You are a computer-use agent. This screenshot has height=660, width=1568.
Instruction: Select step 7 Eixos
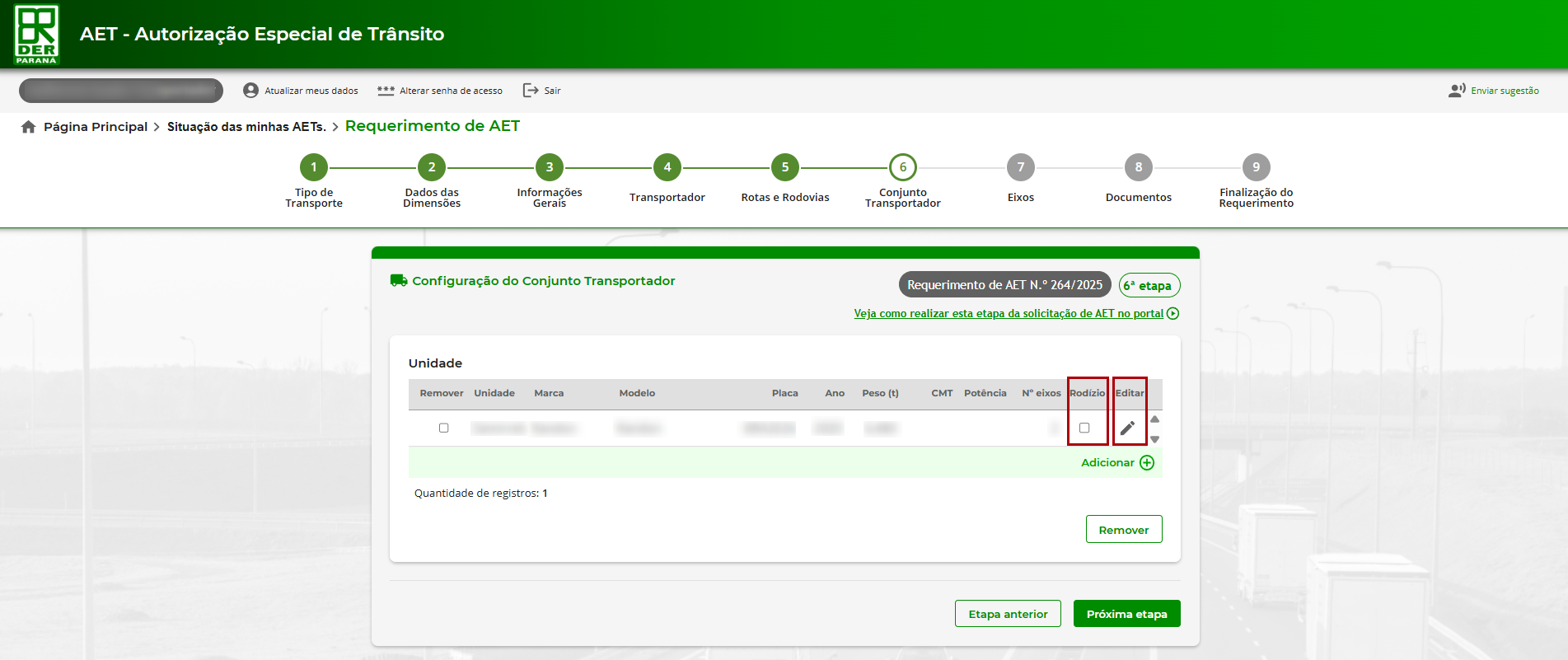coord(1021,167)
